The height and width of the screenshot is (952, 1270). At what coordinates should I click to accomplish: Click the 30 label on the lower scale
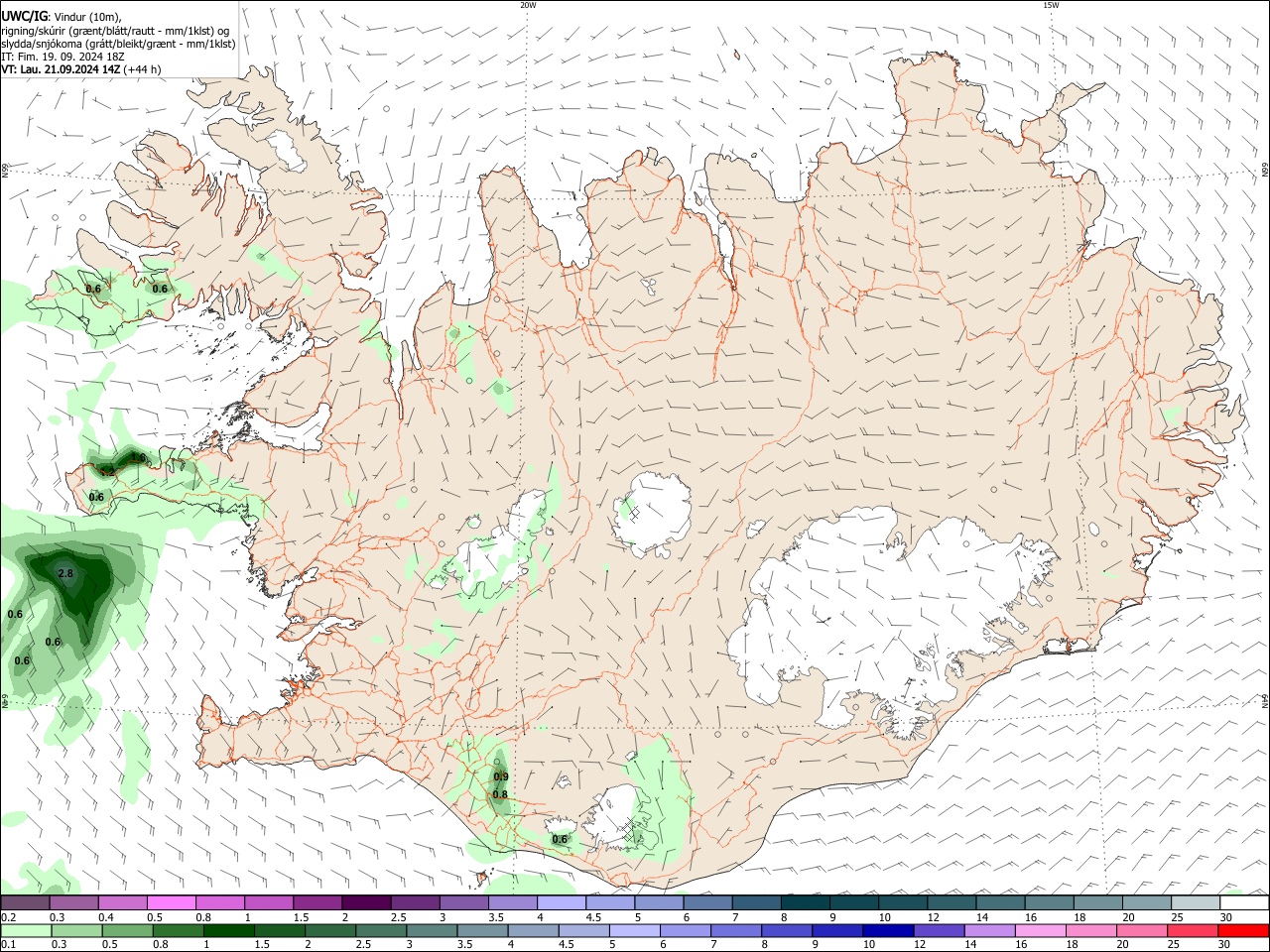[x=1224, y=945]
